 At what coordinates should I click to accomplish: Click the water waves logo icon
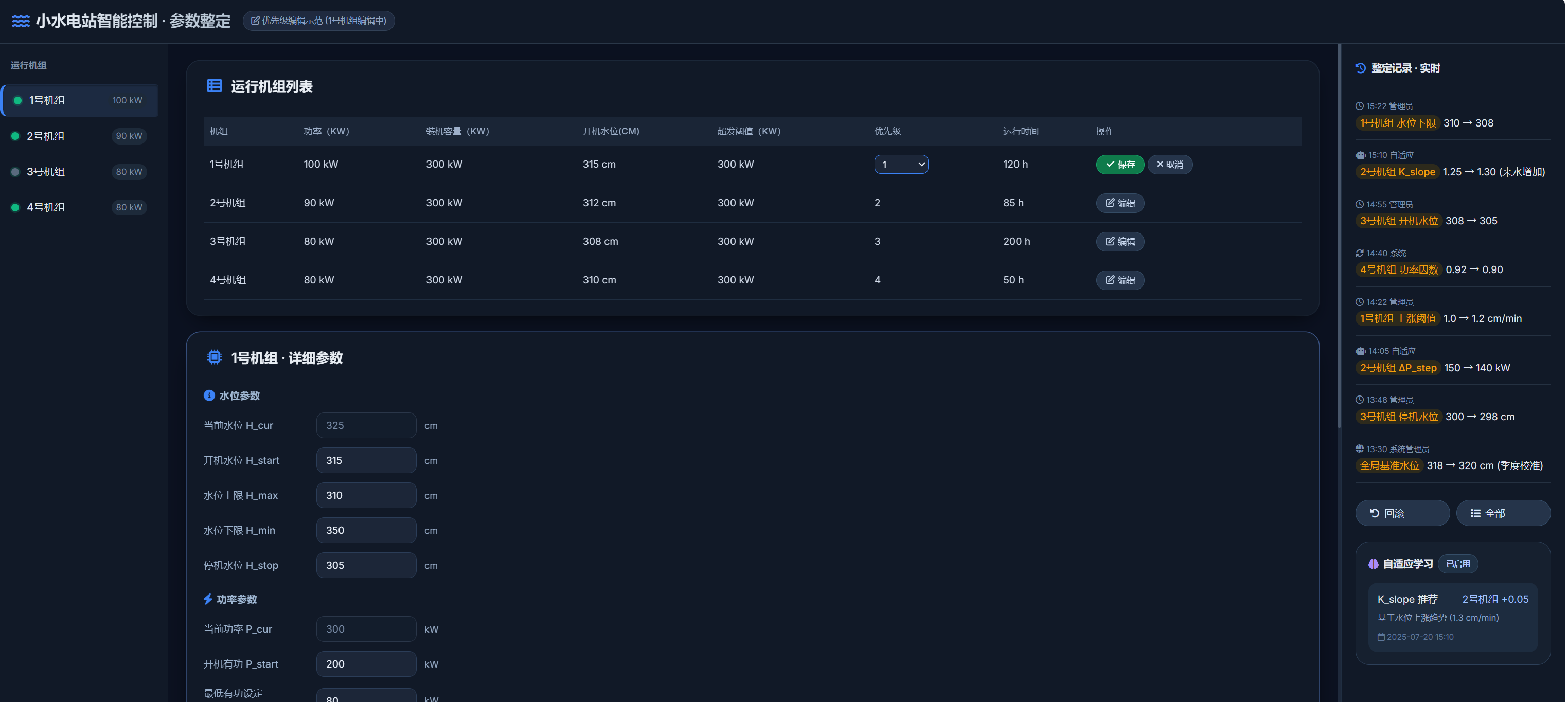(21, 21)
